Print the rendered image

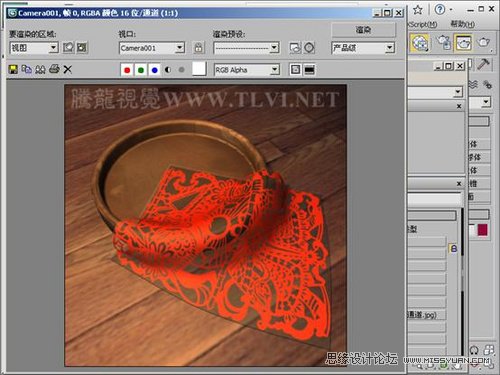pyautogui.click(x=54, y=69)
